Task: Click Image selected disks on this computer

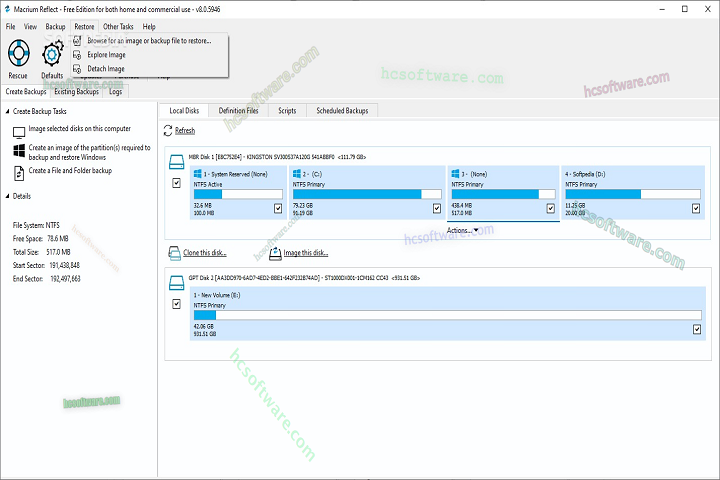Action: [x=79, y=129]
